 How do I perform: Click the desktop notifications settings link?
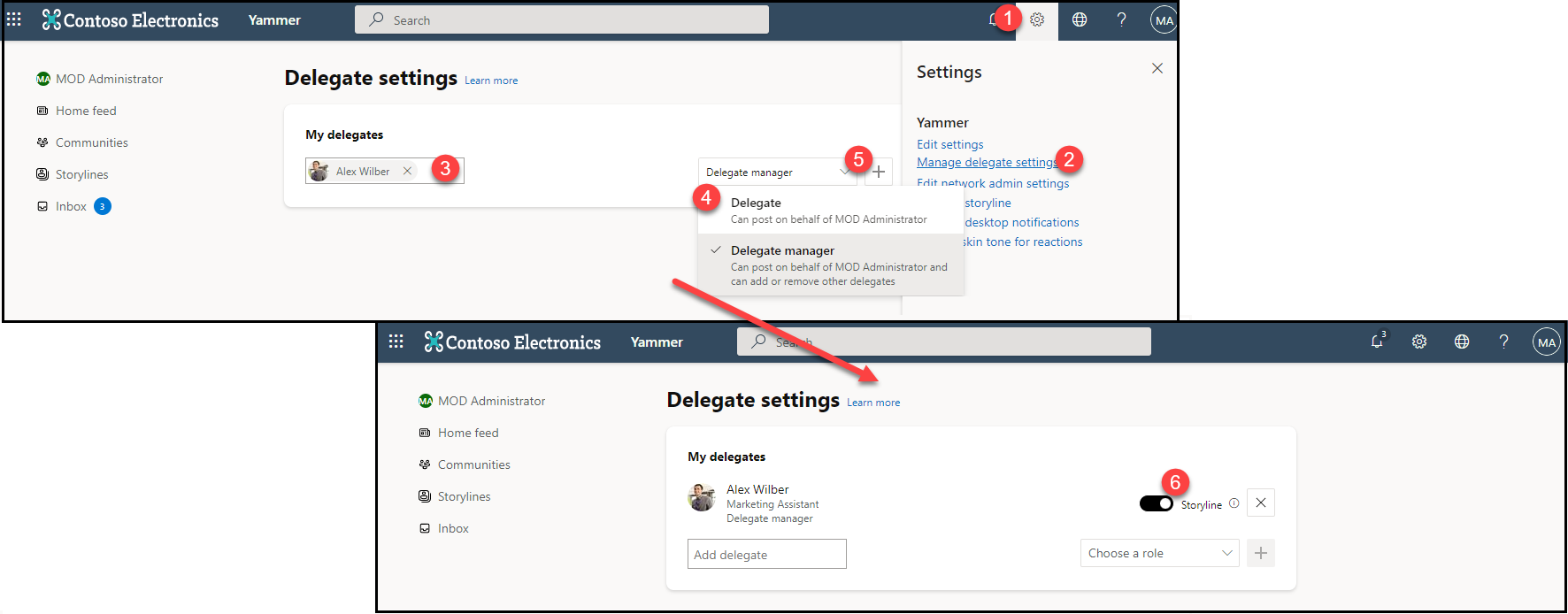tap(1021, 222)
